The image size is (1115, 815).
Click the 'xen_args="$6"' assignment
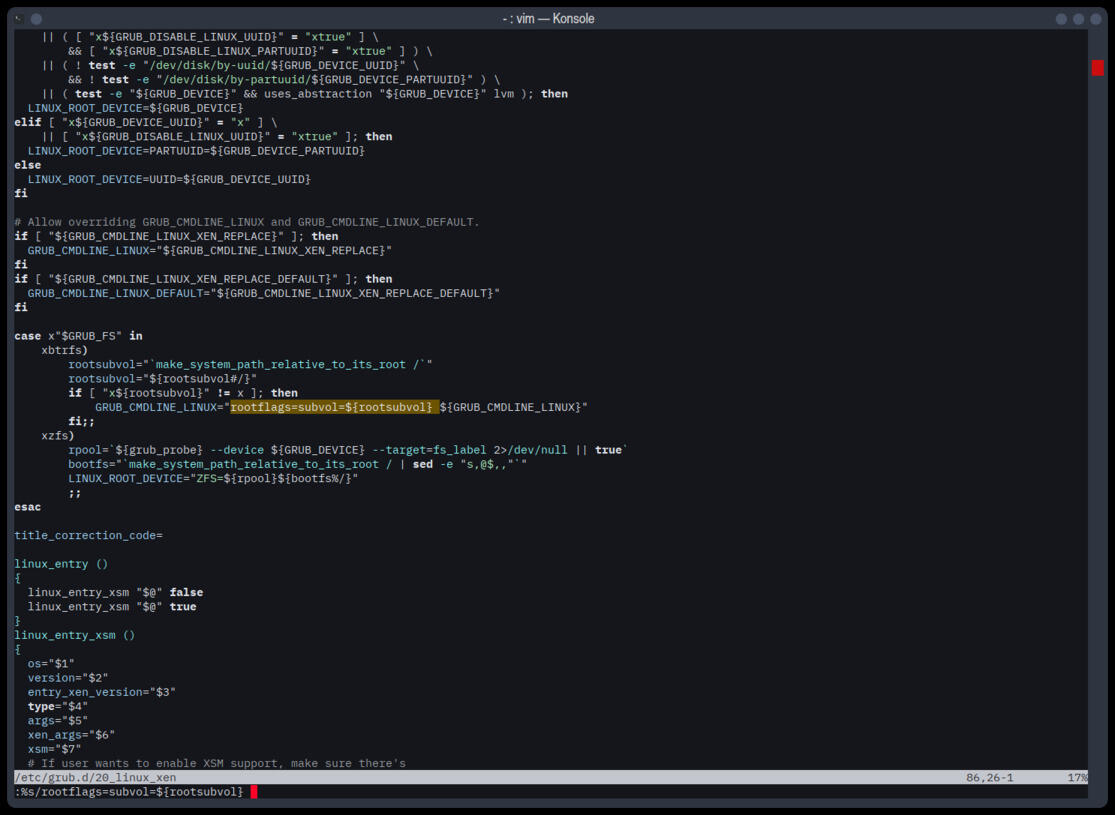coord(71,735)
